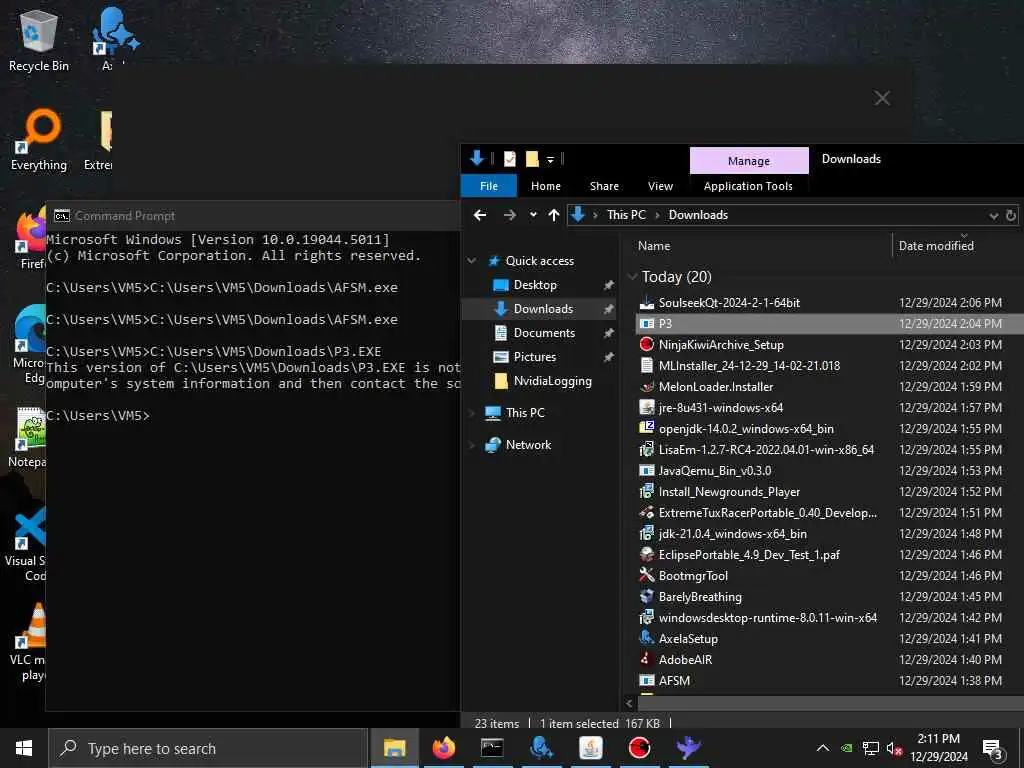The image size is (1024, 768).
Task: Click the muted volume tray icon
Action: click(894, 748)
